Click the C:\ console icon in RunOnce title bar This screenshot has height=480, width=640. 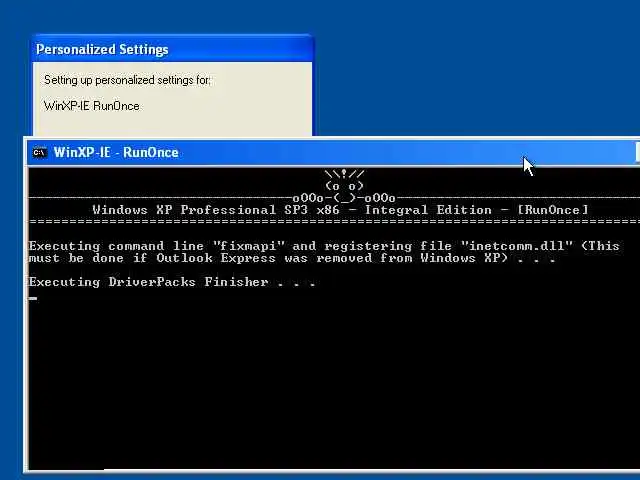(40, 153)
